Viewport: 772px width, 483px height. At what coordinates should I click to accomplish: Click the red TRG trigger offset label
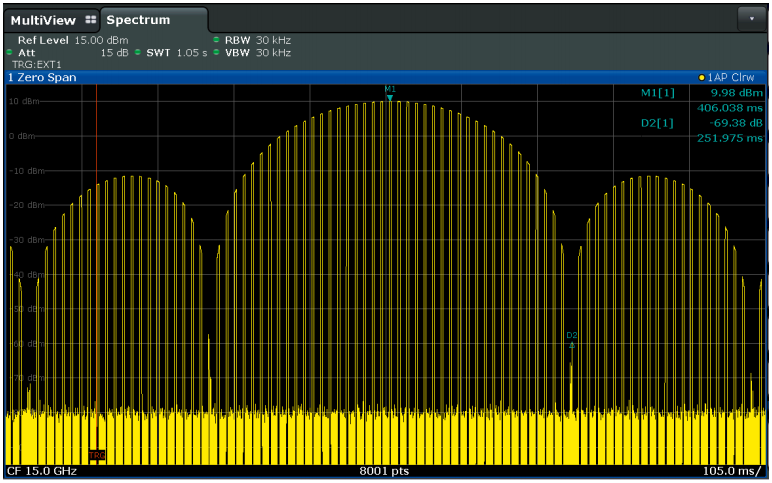(x=96, y=455)
